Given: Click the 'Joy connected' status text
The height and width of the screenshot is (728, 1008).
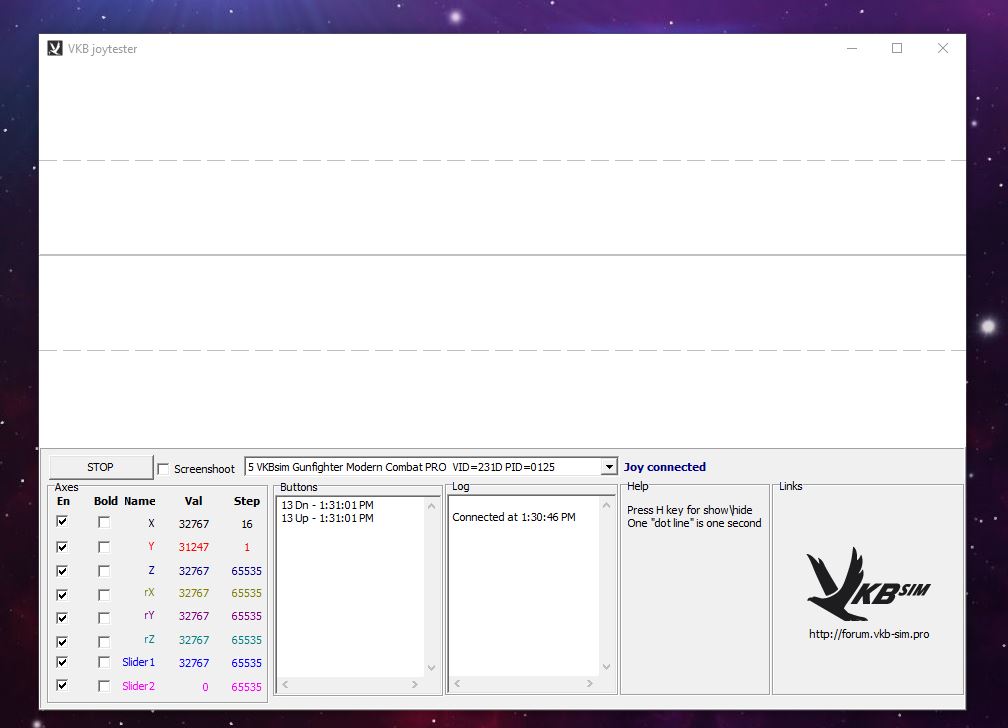Looking at the screenshot, I should coord(665,467).
